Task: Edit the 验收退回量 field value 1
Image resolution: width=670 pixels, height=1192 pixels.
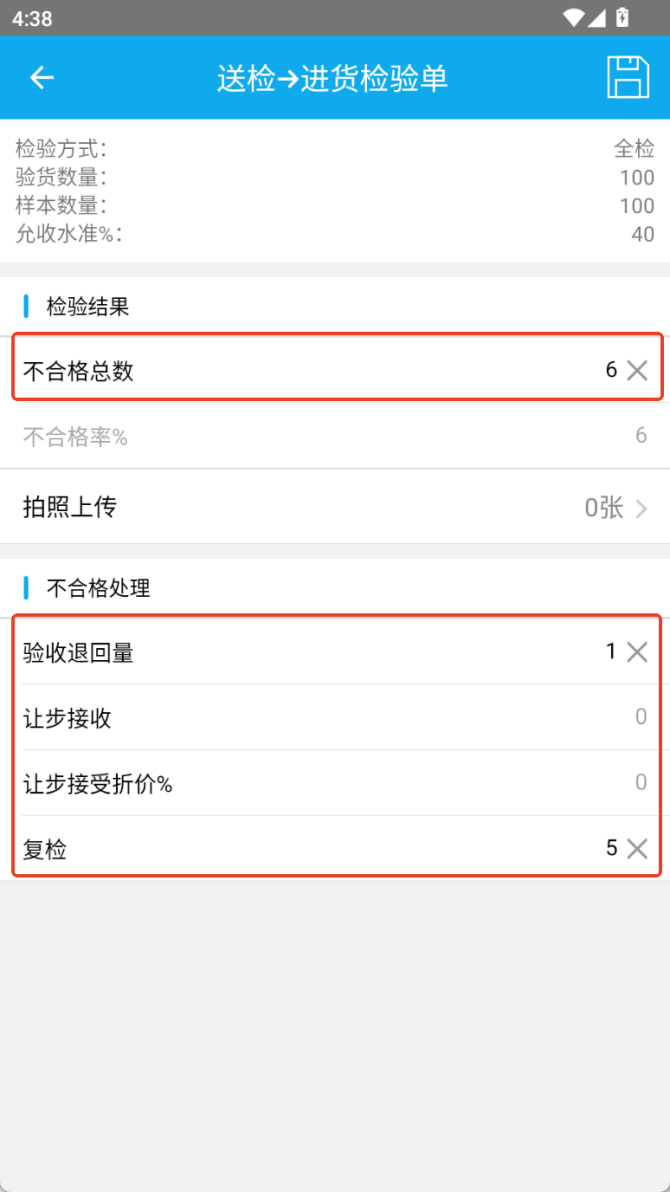Action: coord(610,652)
